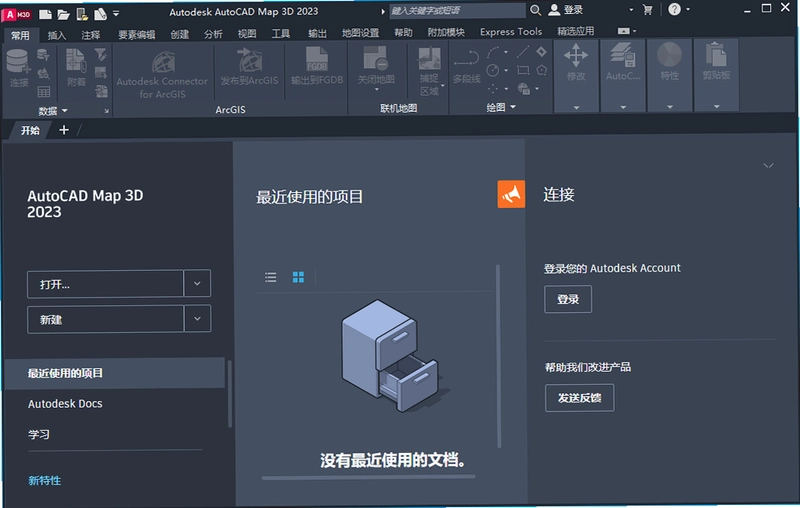Open the 常用 ribbon tab
Screen dimensions: 800x508
pos(20,35)
